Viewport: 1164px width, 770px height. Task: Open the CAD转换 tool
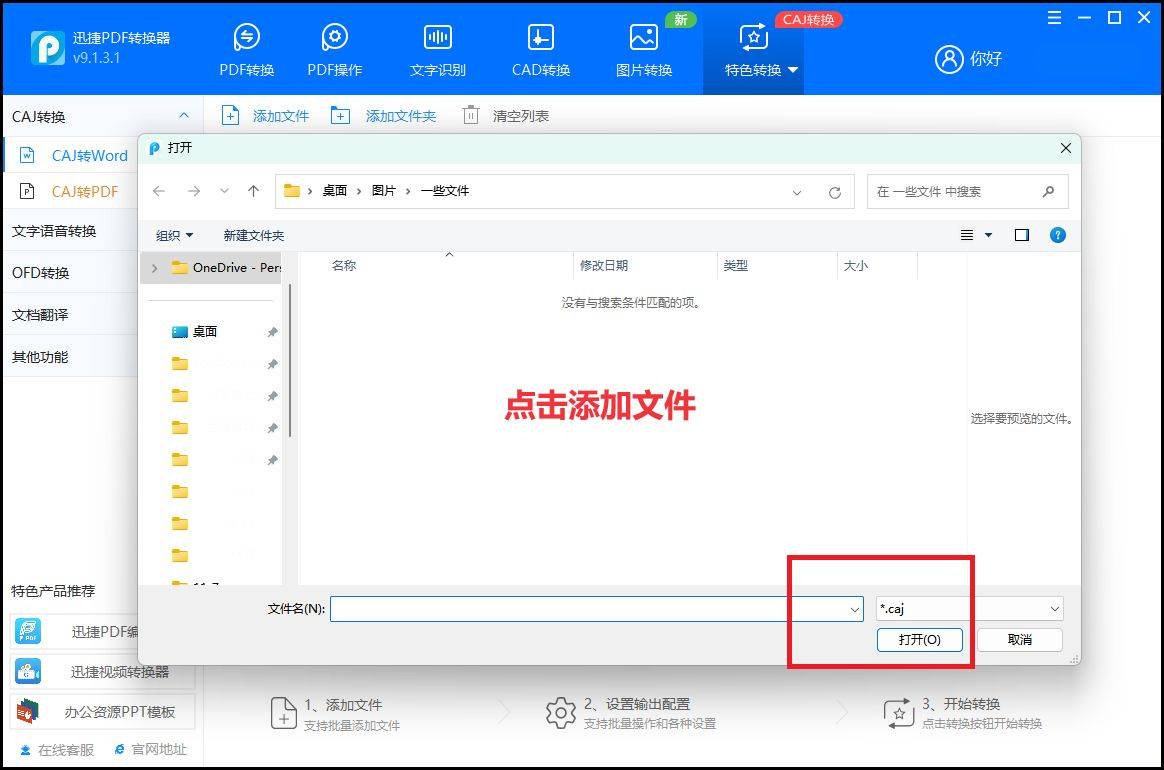point(539,47)
